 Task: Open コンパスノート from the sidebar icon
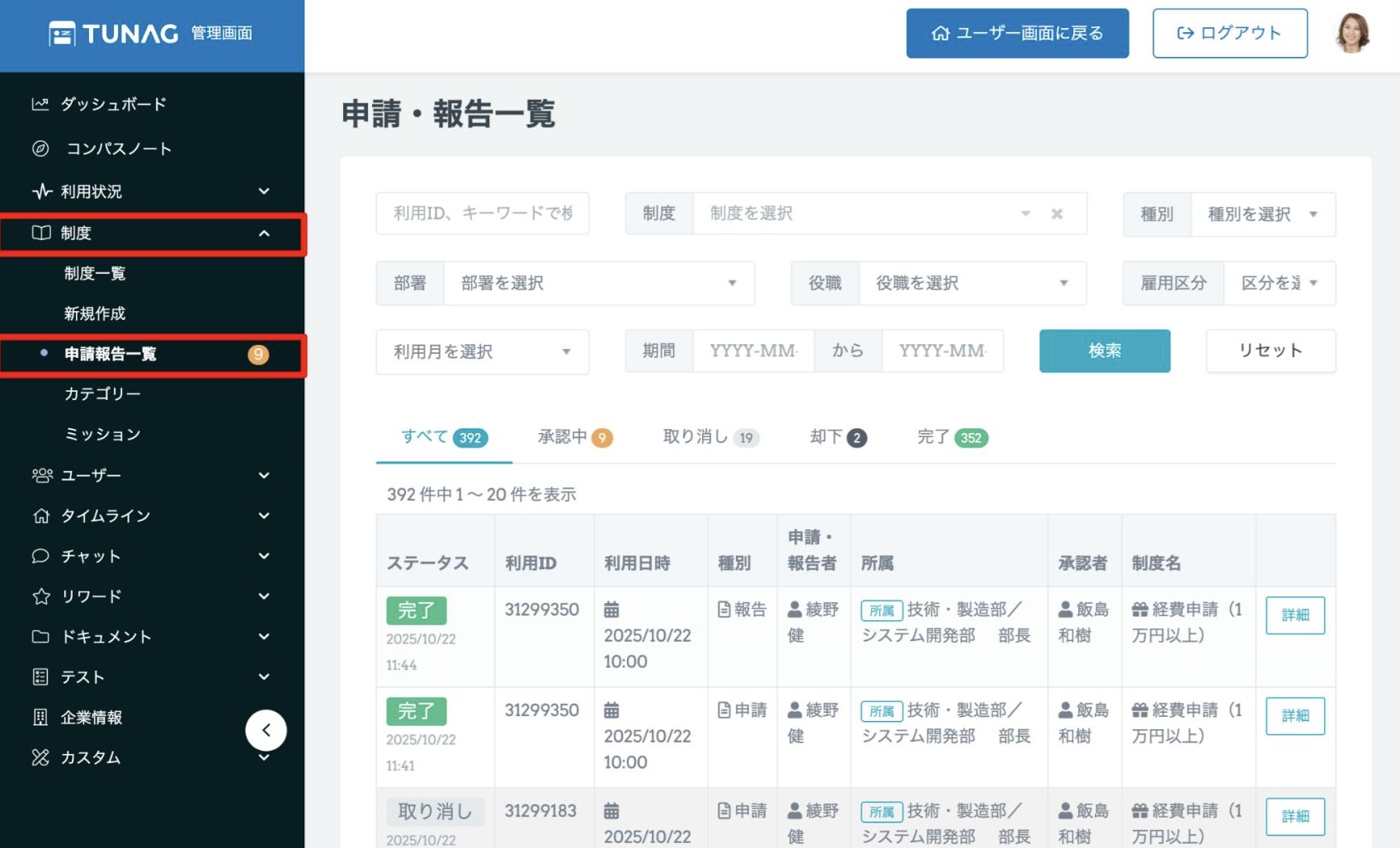[x=39, y=148]
